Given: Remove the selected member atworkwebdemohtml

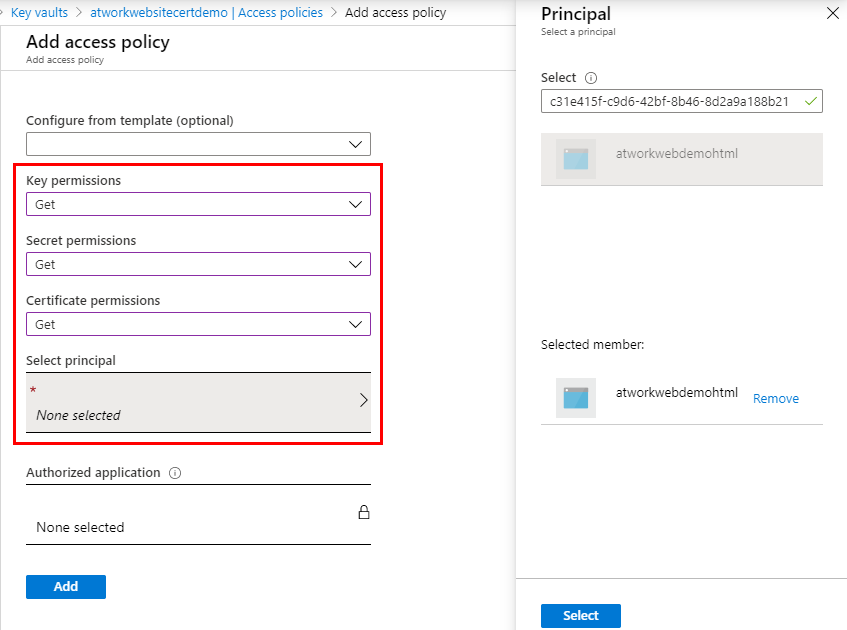Looking at the screenshot, I should pyautogui.click(x=776, y=398).
